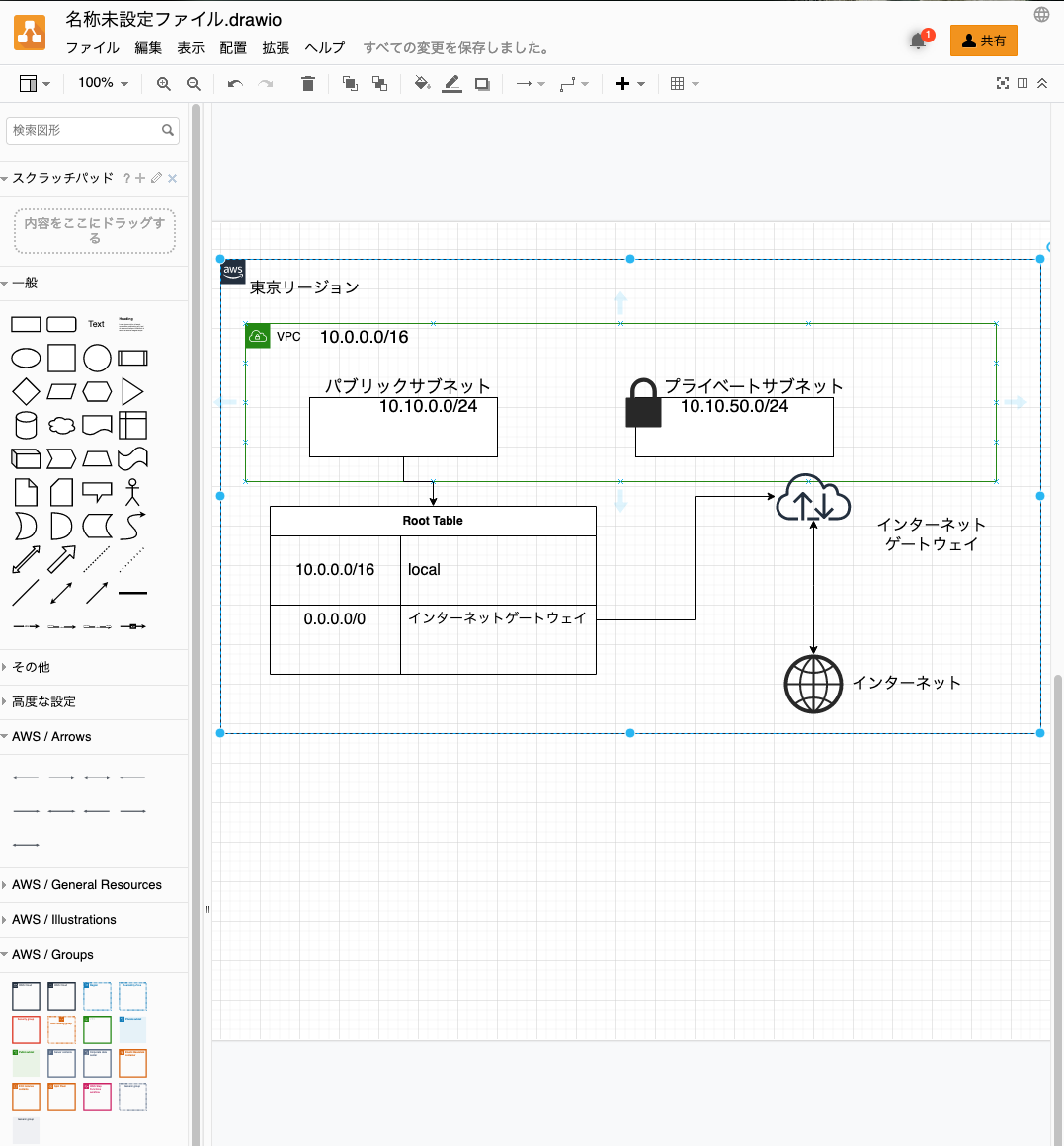Screen dimensions: 1064x1146
Task: Toggle the Format panel visibility icon
Action: [1022, 83]
